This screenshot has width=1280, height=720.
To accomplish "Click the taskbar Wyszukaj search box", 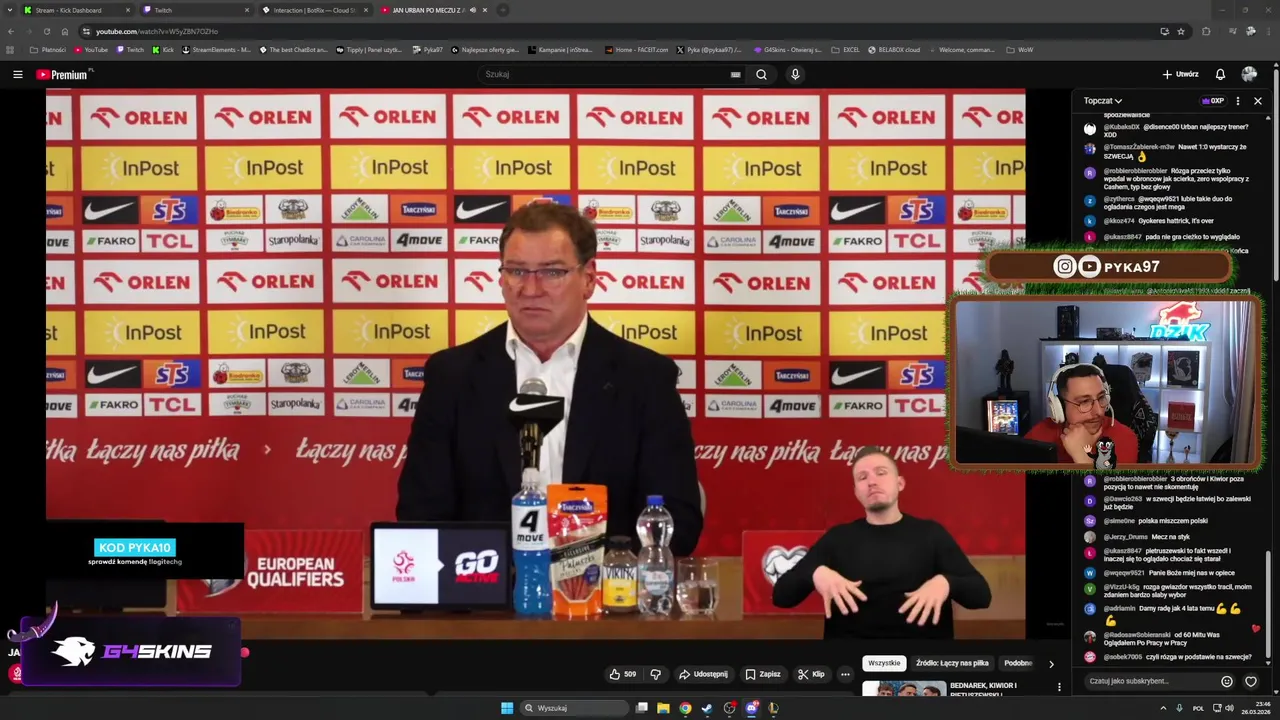I will [575, 708].
